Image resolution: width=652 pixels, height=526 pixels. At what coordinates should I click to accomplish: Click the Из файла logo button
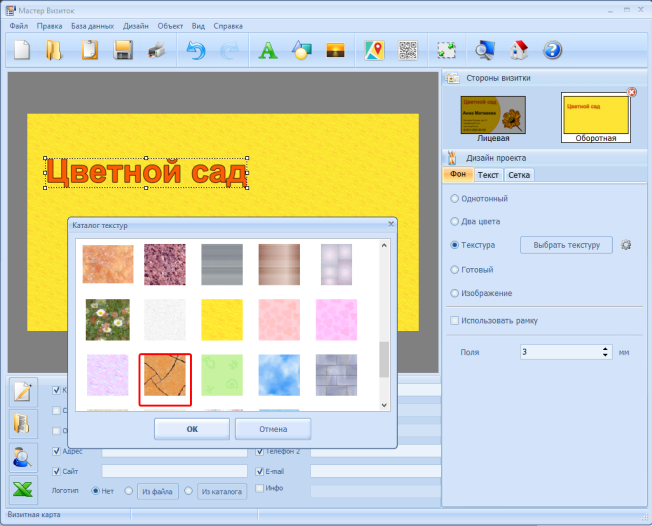[x=157, y=491]
